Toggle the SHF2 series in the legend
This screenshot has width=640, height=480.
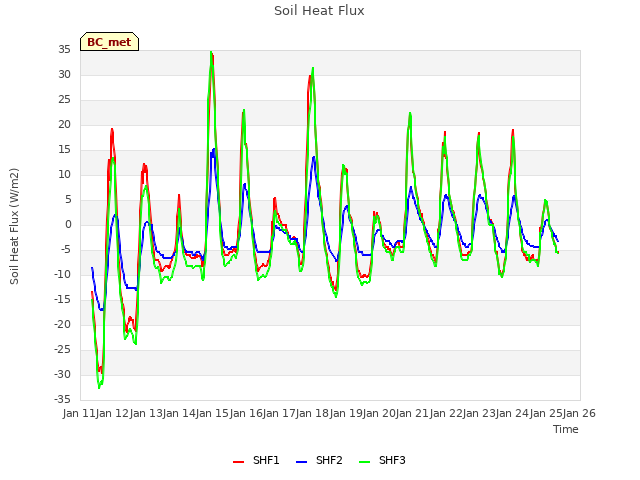tap(319, 460)
